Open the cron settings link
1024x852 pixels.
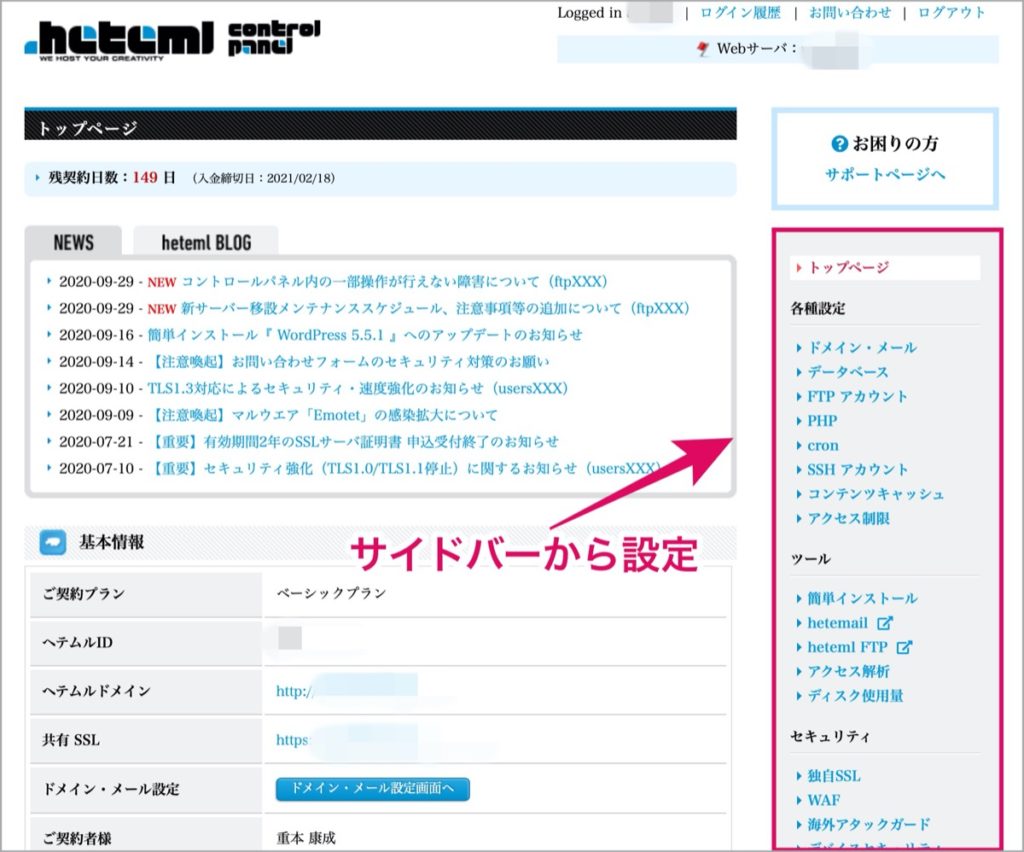823,445
